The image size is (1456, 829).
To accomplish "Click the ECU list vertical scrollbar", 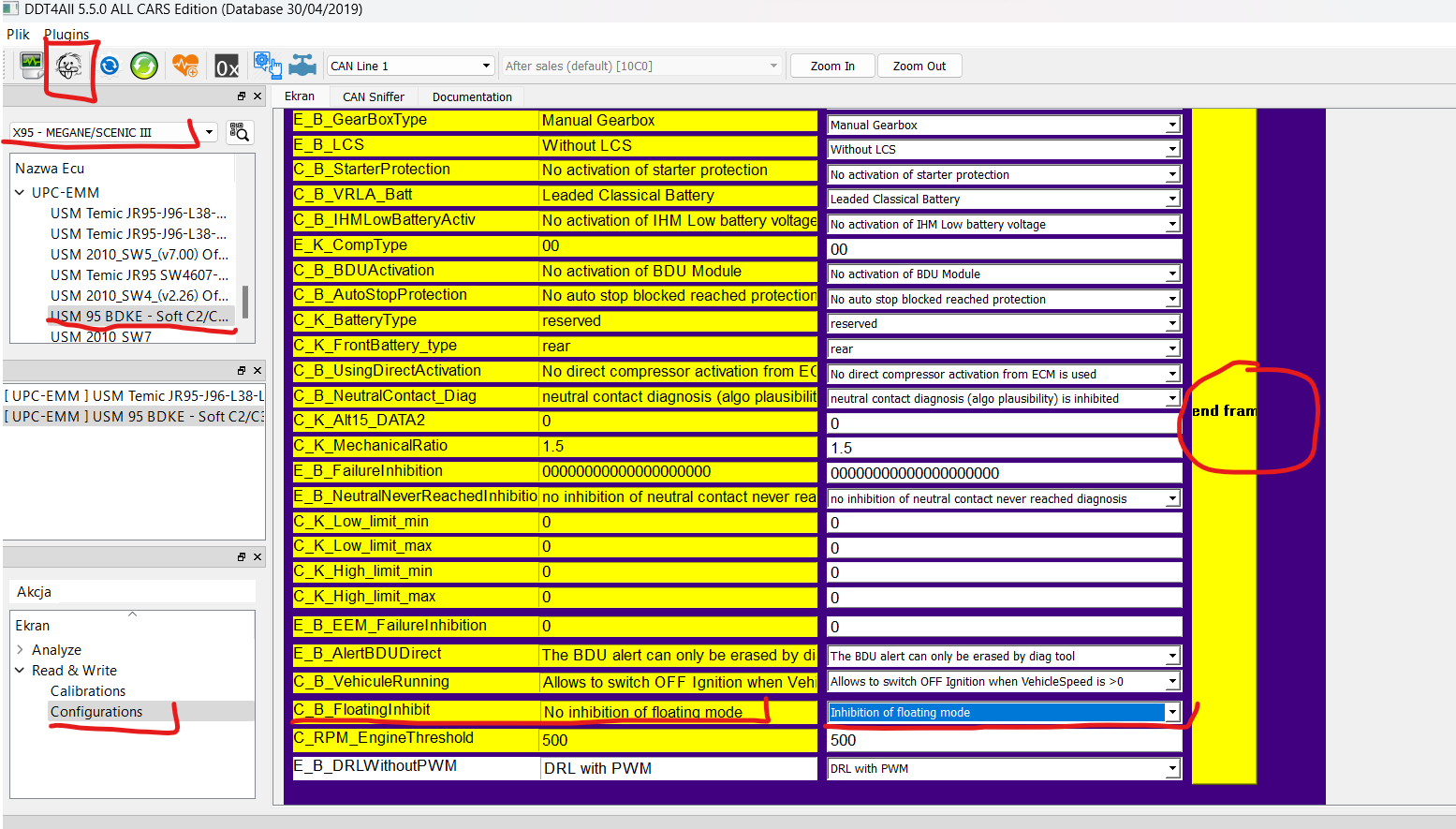I will pyautogui.click(x=245, y=302).
